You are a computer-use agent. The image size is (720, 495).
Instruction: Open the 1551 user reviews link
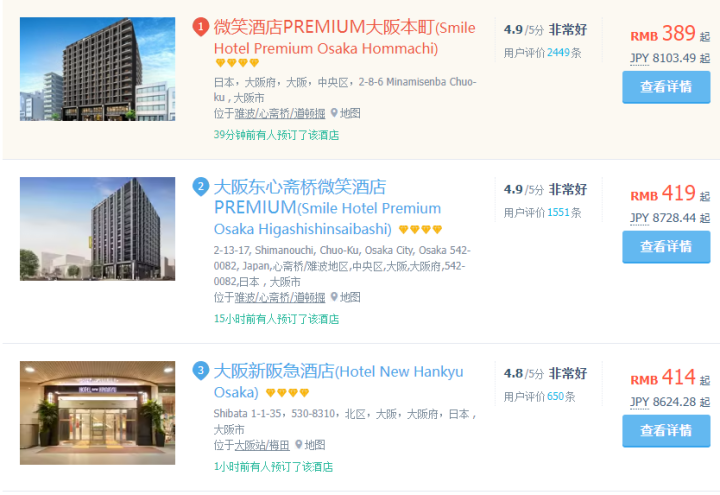(558, 213)
